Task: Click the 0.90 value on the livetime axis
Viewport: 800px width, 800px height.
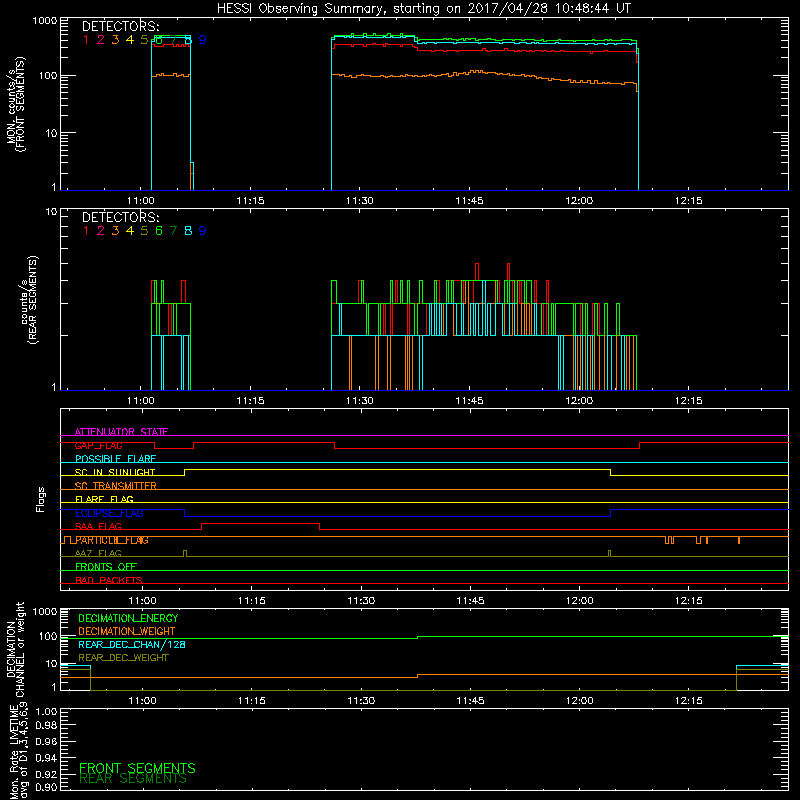Action: click(46, 787)
